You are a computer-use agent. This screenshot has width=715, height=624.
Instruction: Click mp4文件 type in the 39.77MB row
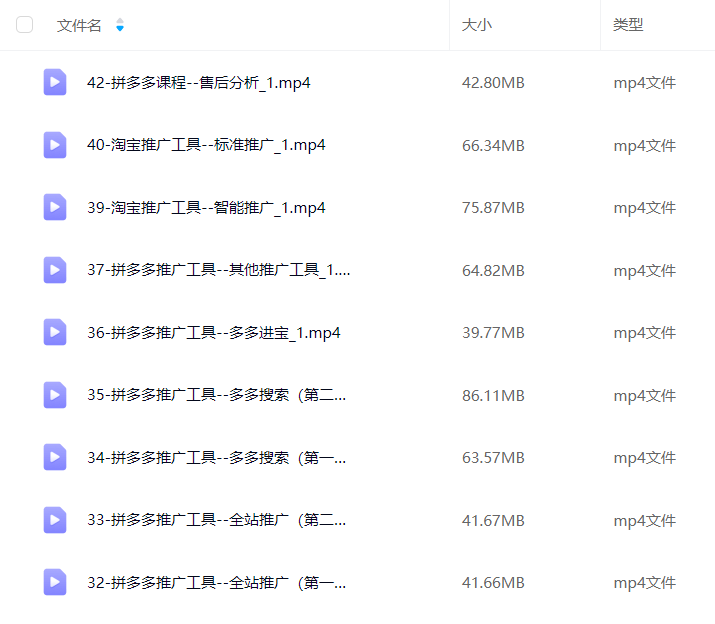pyautogui.click(x=644, y=333)
